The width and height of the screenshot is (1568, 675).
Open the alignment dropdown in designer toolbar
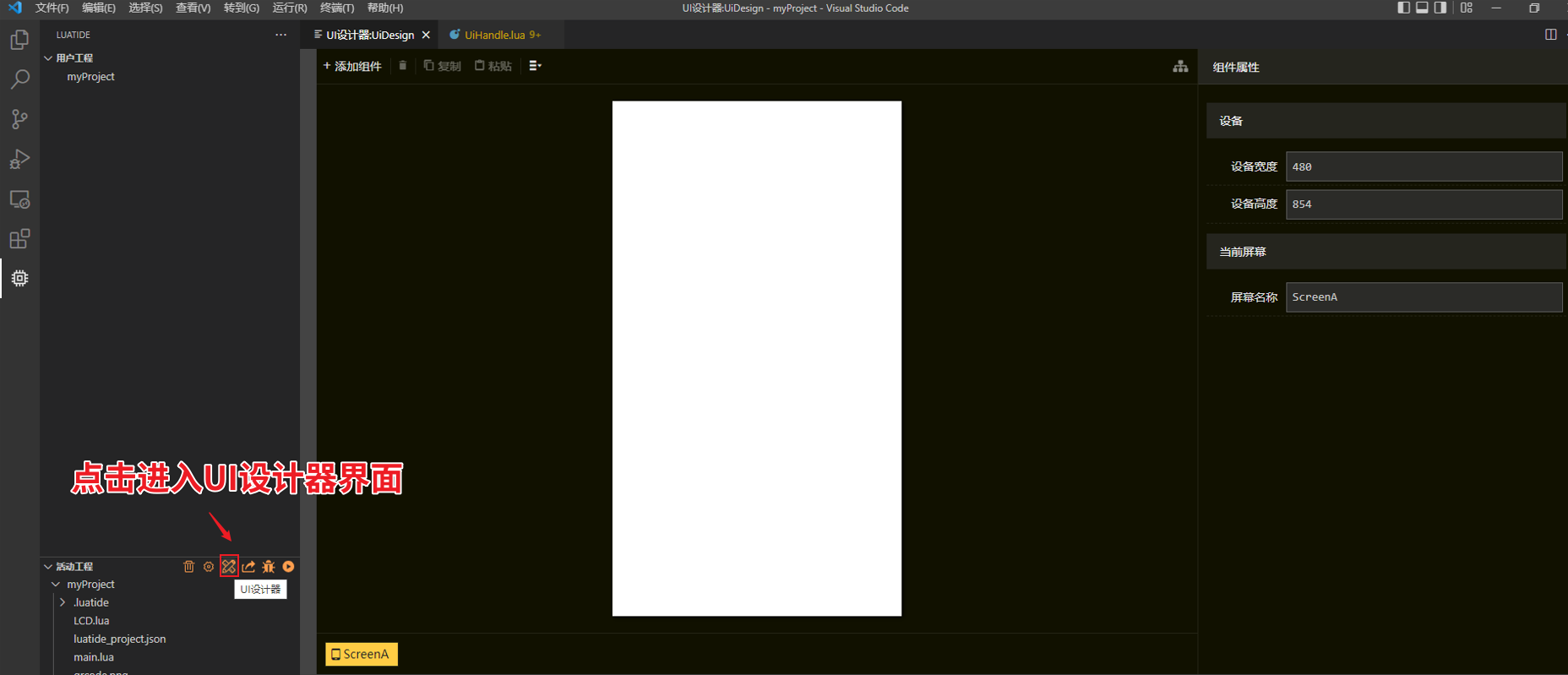[535, 66]
